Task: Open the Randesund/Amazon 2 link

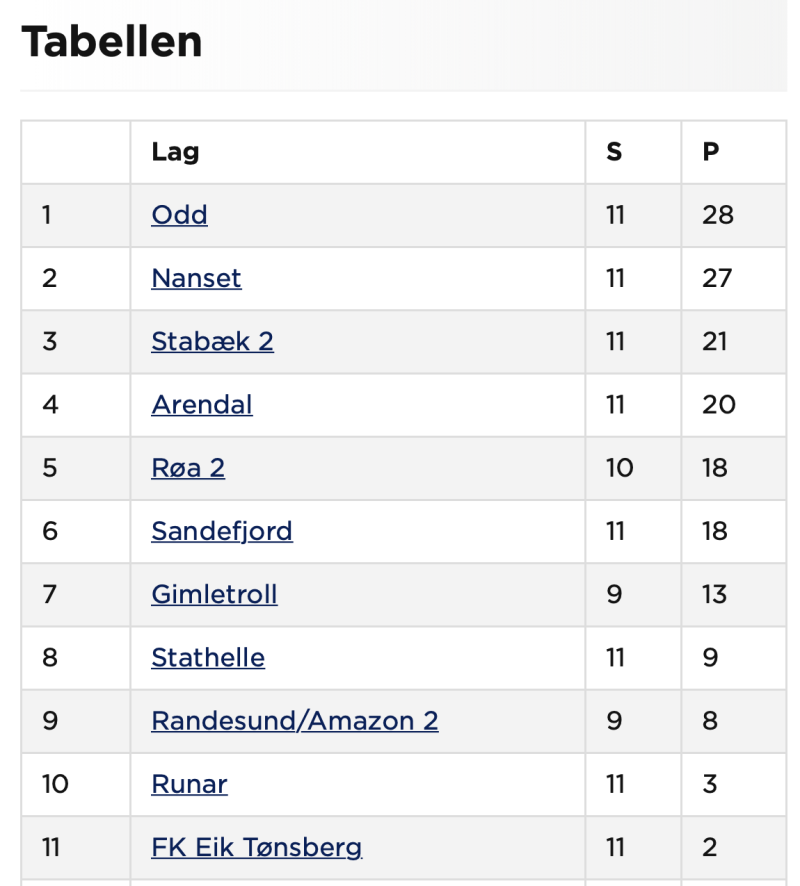Action: click(294, 721)
